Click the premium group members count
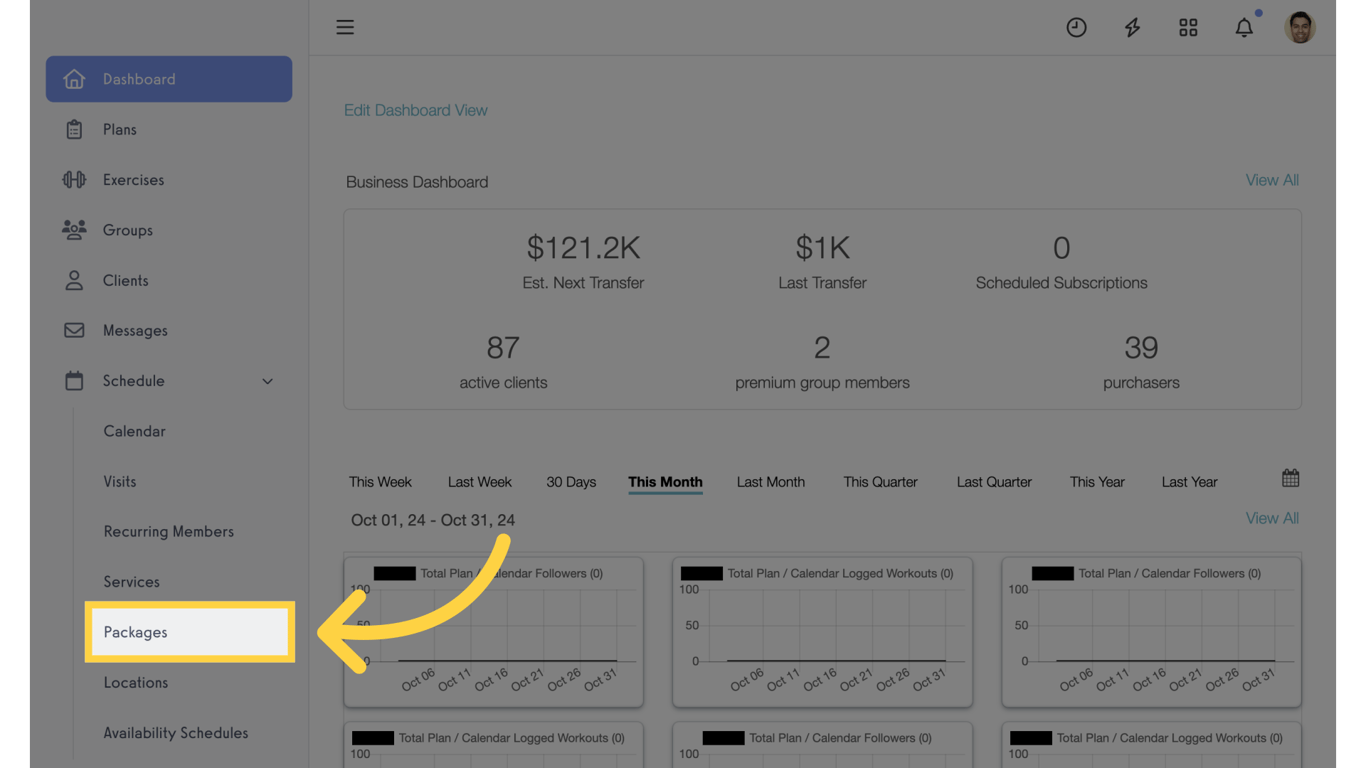Viewport: 1366px width, 768px height. click(822, 347)
